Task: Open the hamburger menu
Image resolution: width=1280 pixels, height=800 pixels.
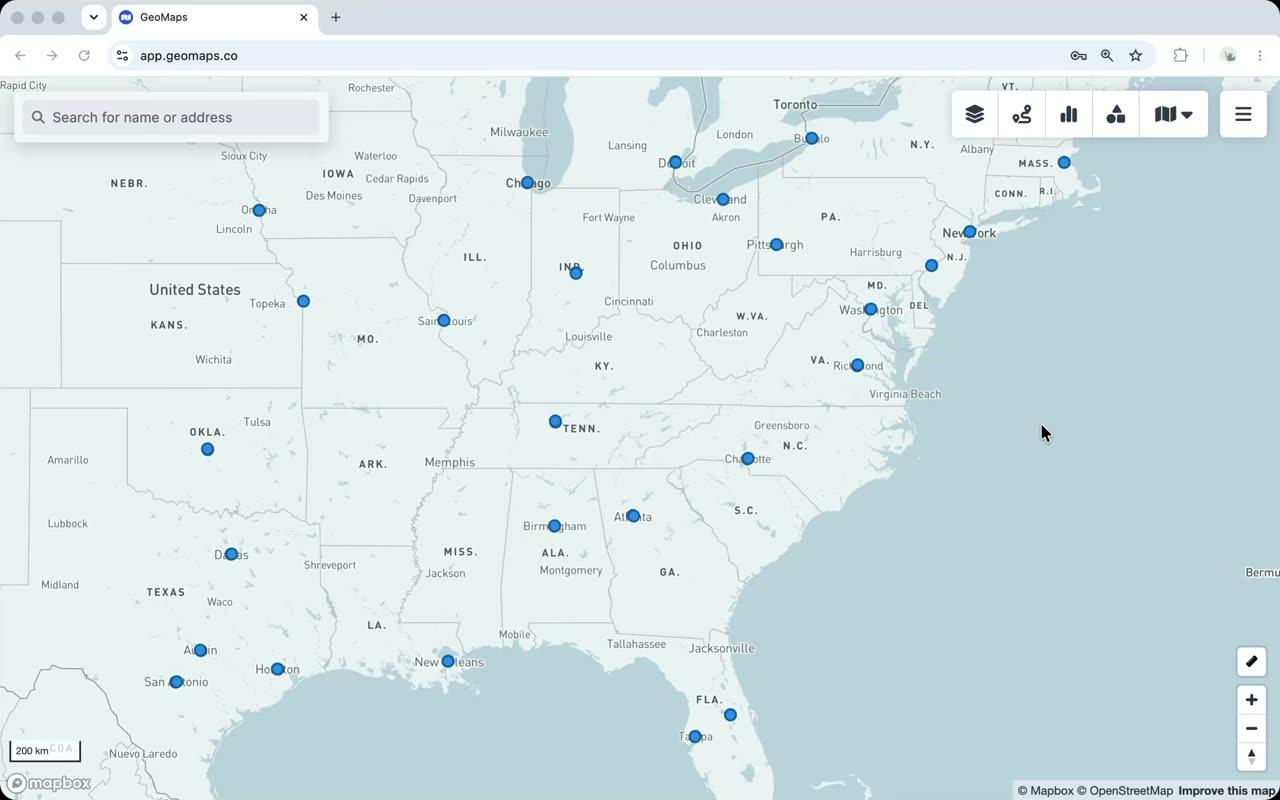Action: coord(1243,115)
